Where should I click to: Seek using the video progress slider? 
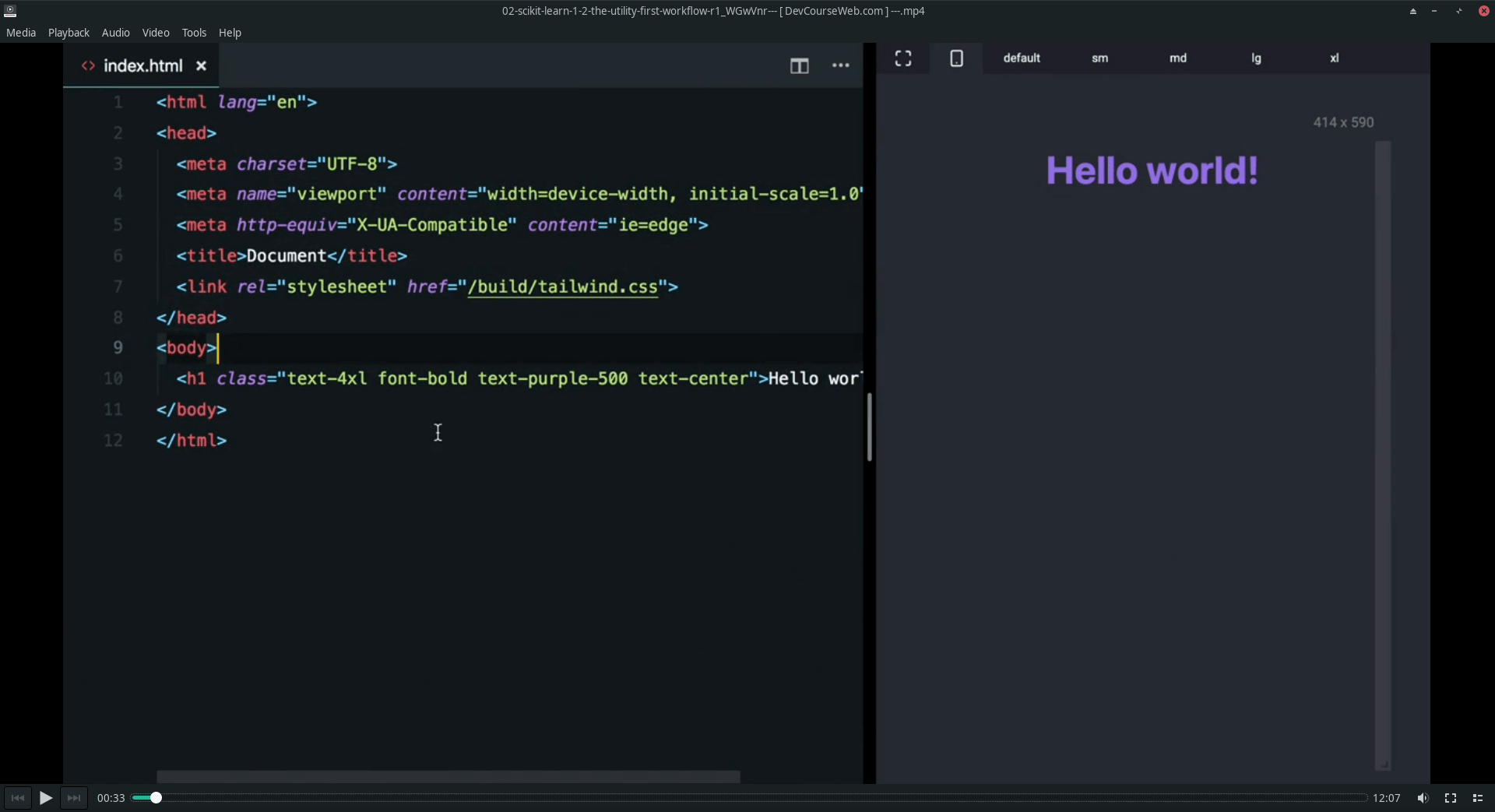tap(749, 798)
